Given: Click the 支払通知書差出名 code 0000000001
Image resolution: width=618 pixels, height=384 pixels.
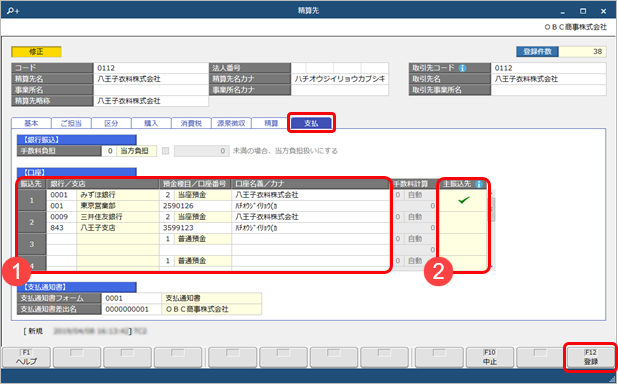Looking at the screenshot, I should click(131, 309).
